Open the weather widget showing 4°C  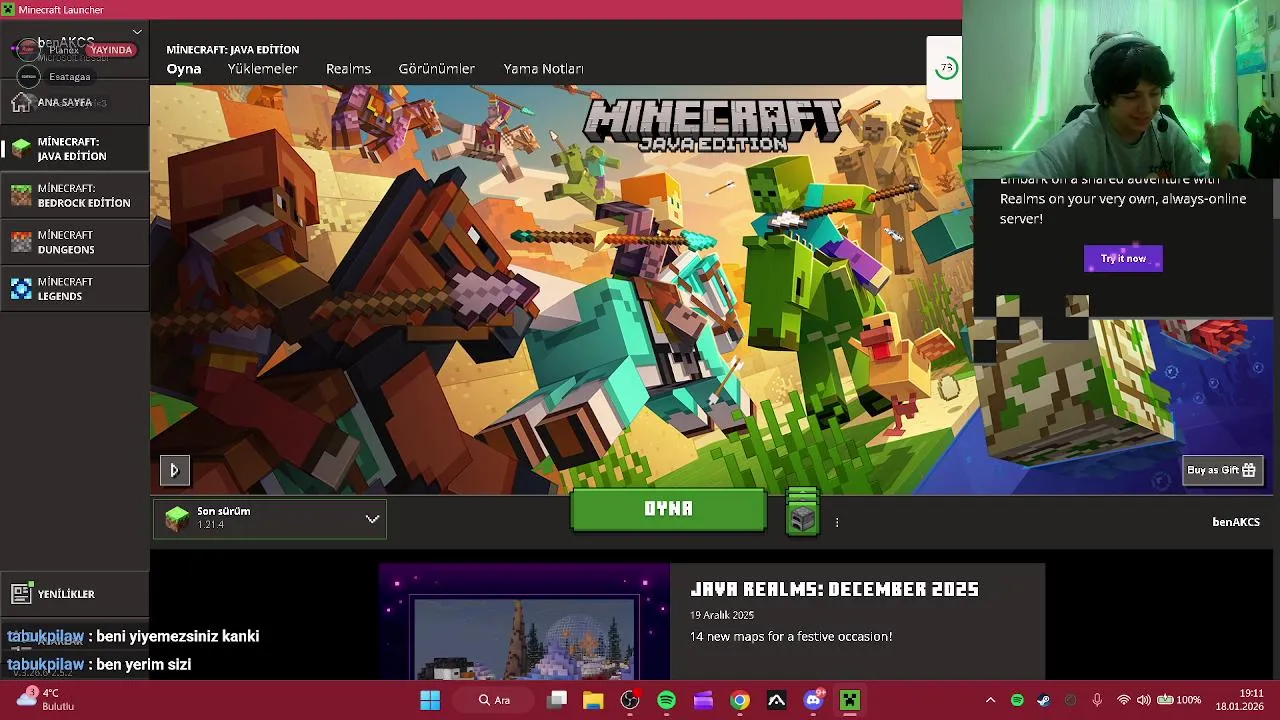(x=45, y=700)
